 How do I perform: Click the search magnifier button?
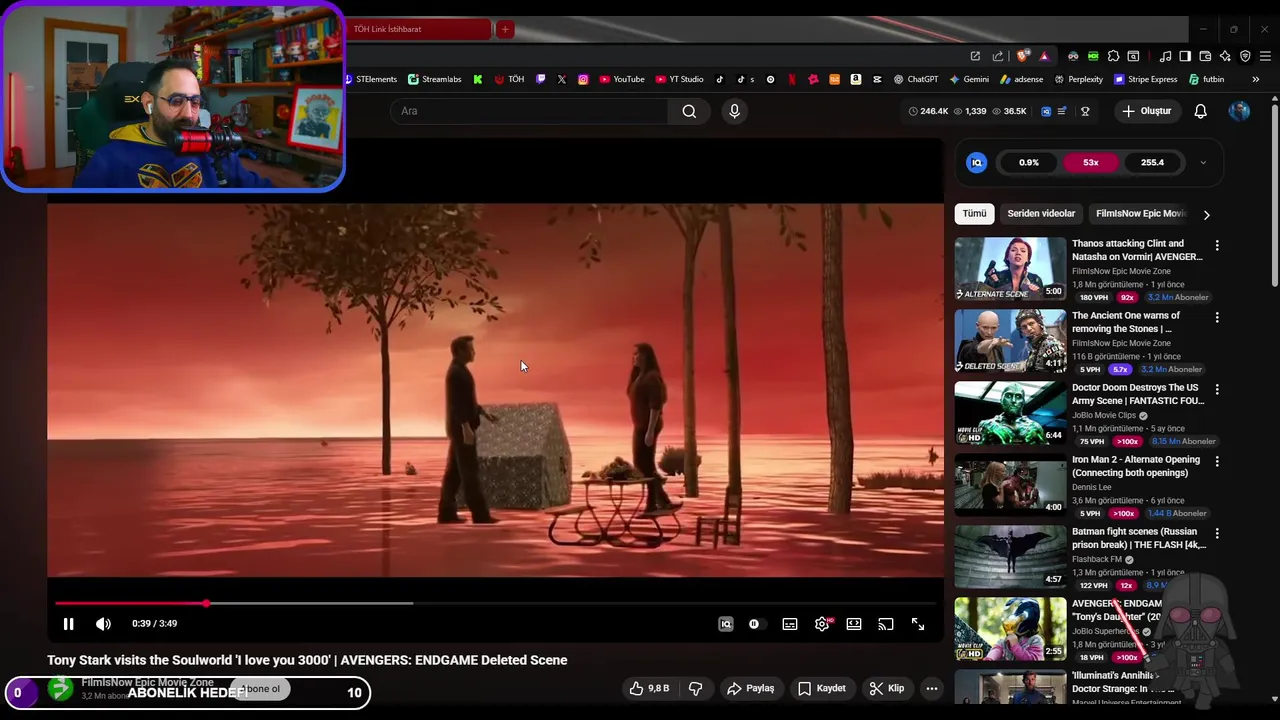(x=689, y=111)
